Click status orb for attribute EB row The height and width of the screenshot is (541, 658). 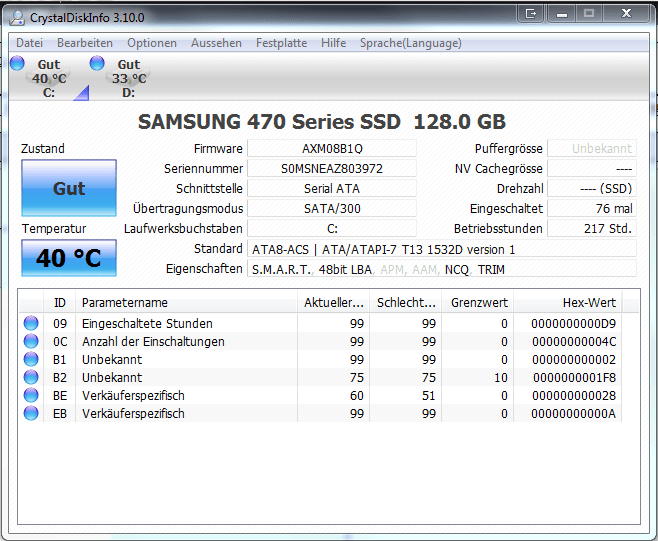coord(31,413)
